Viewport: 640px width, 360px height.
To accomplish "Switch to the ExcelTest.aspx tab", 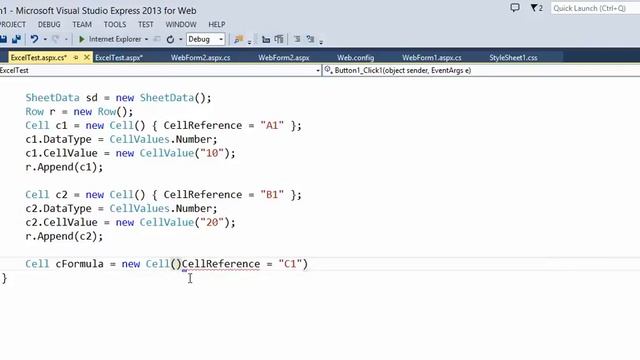I will point(119,58).
